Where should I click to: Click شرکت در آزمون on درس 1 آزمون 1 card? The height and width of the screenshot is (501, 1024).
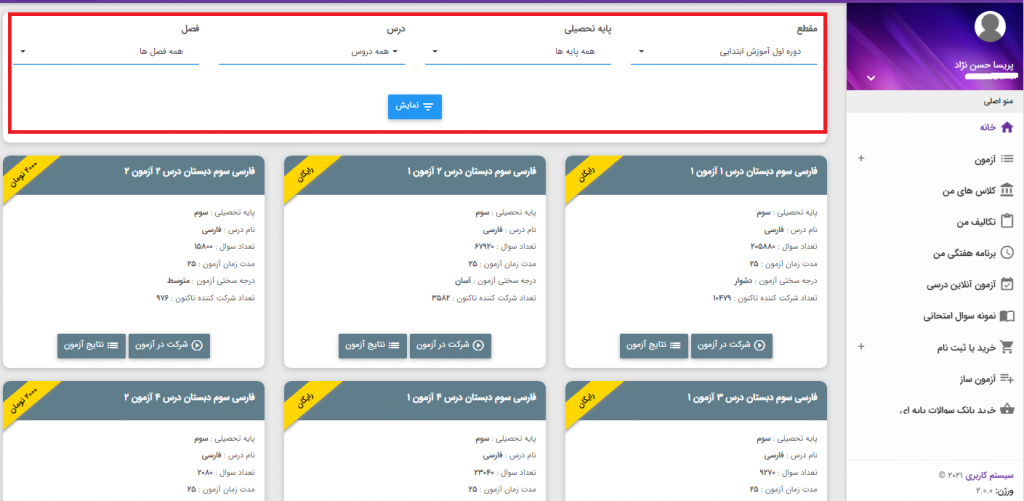coord(731,346)
